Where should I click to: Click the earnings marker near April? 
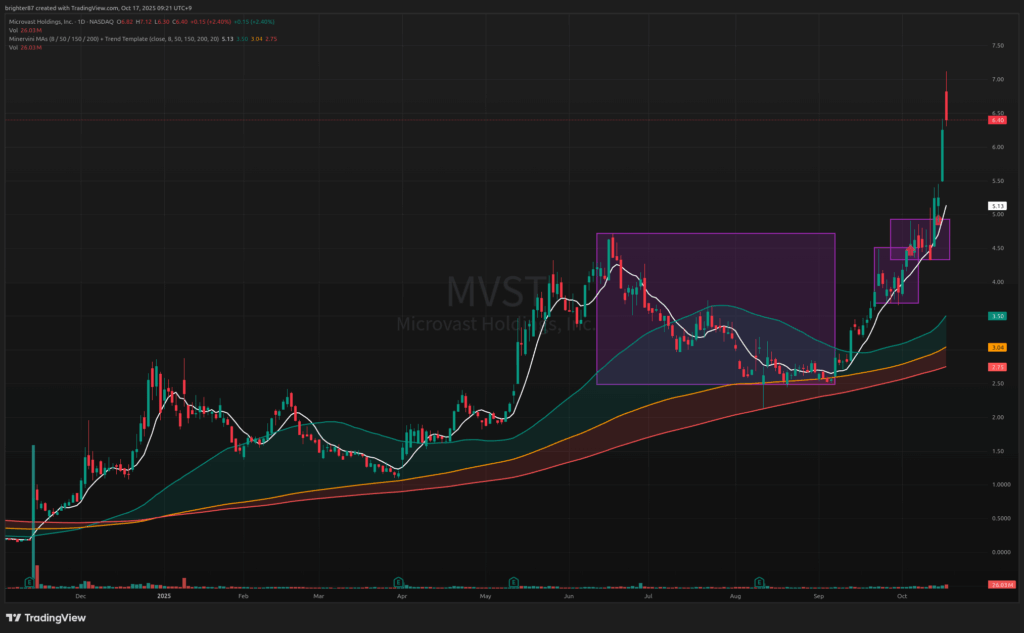(399, 580)
